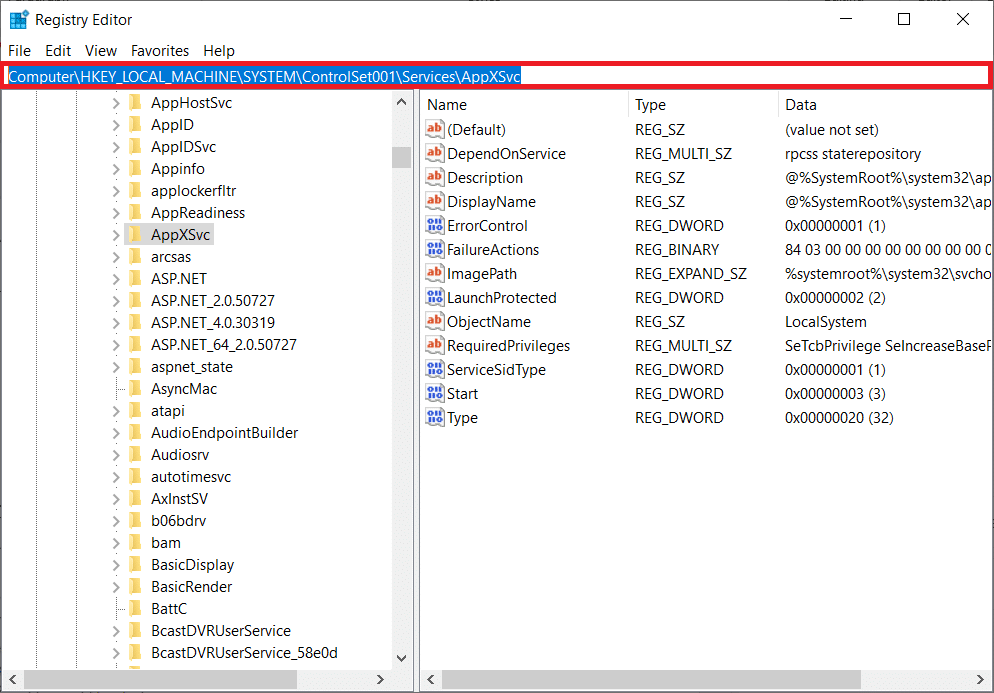Open the View menu
Image resolution: width=994 pixels, height=693 pixels.
pyautogui.click(x=101, y=51)
